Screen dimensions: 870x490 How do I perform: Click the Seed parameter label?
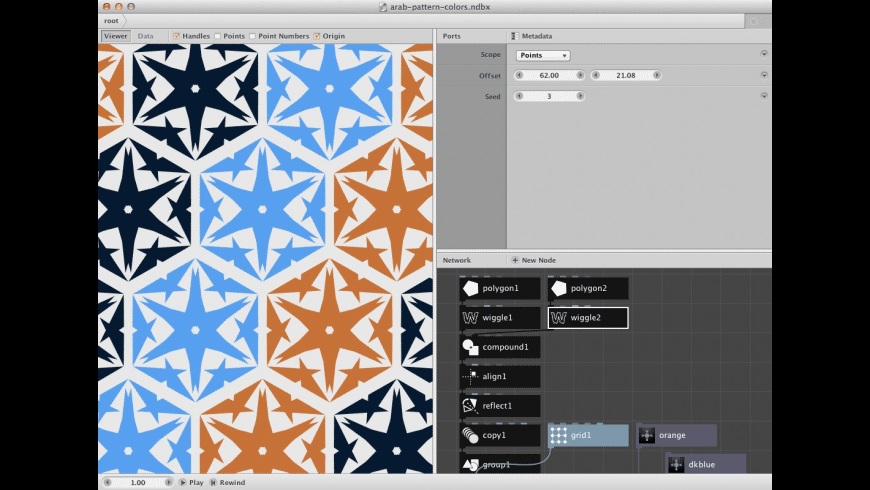coord(493,97)
